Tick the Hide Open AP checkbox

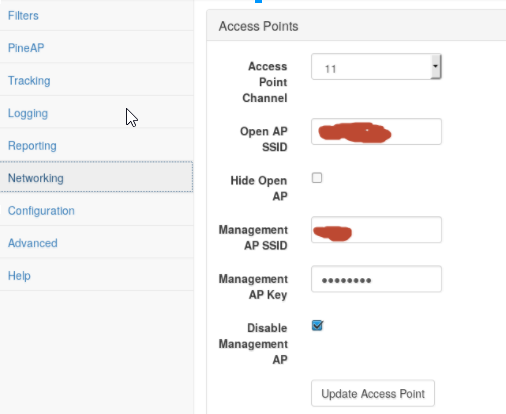tap(317, 178)
